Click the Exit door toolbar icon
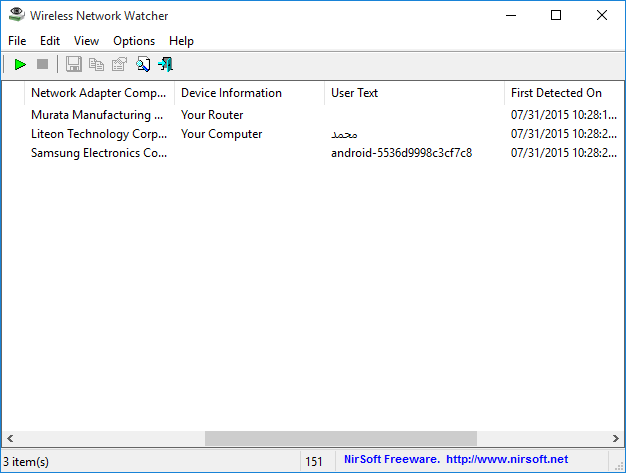This screenshot has height=473, width=626. pyautogui.click(x=166, y=64)
